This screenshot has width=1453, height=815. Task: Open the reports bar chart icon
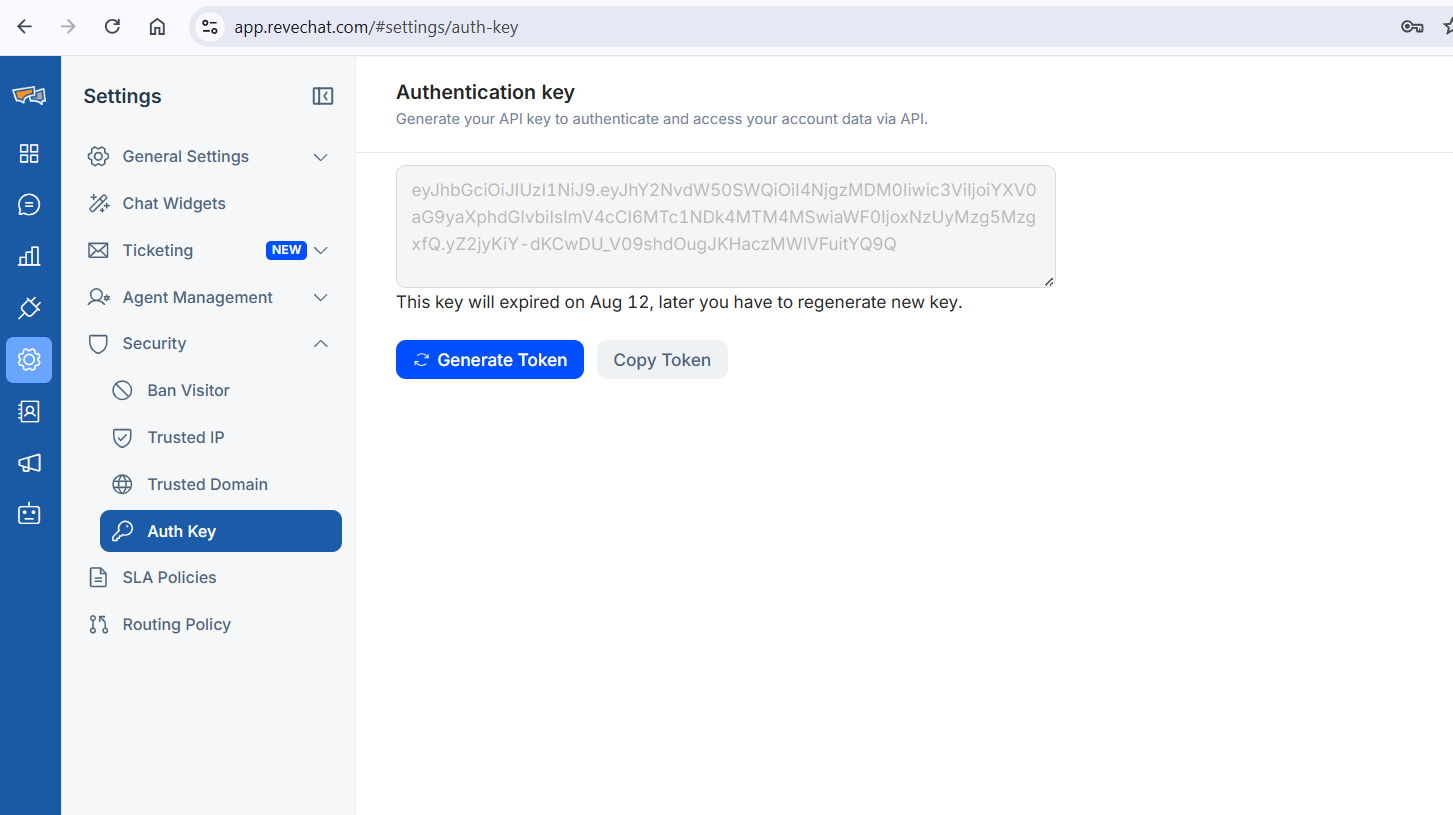29,256
